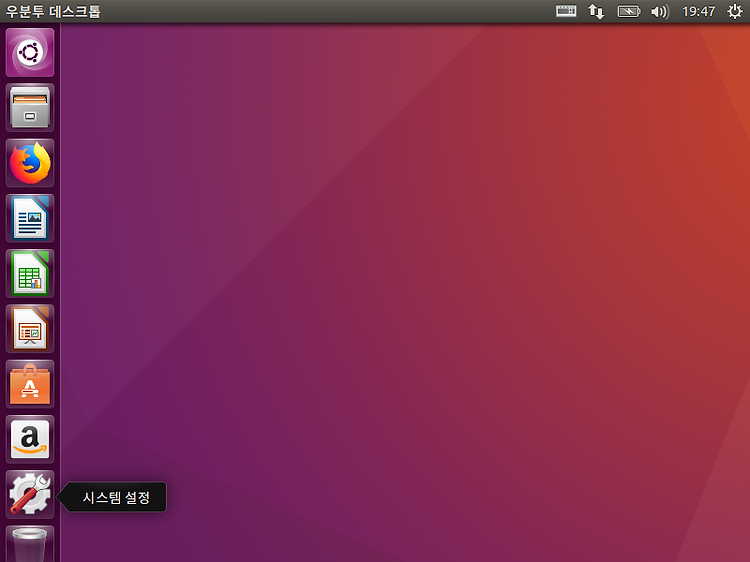Click the '우분투 데스크톱' panel title
The width and height of the screenshot is (750, 562).
(x=53, y=11)
